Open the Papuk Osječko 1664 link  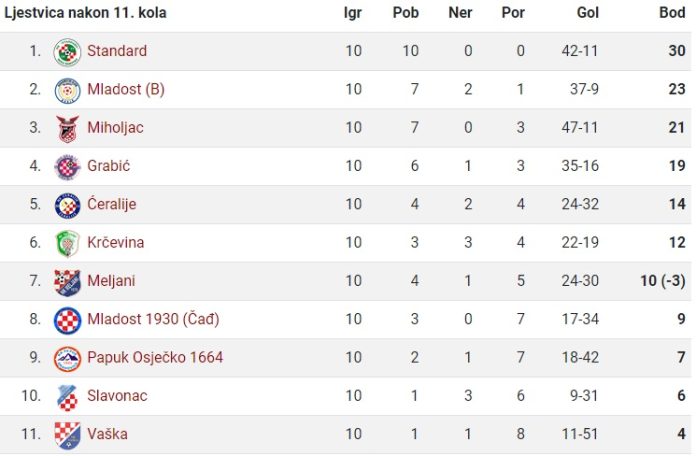[x=155, y=357]
